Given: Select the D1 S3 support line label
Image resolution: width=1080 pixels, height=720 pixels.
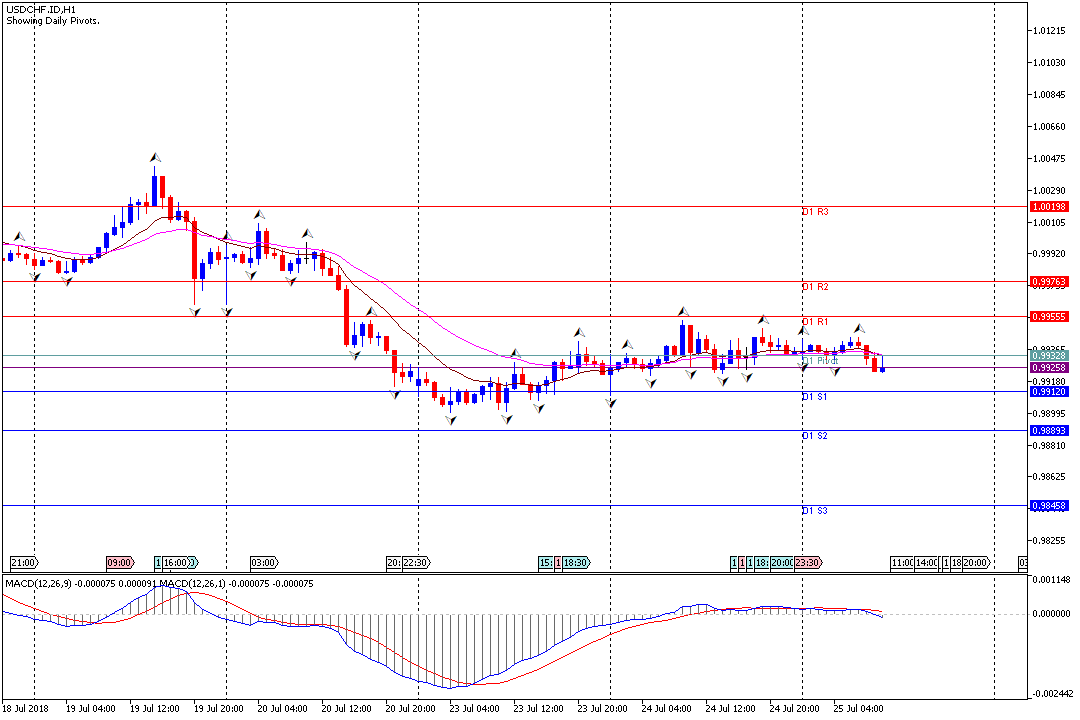Looking at the screenshot, I should click(815, 511).
